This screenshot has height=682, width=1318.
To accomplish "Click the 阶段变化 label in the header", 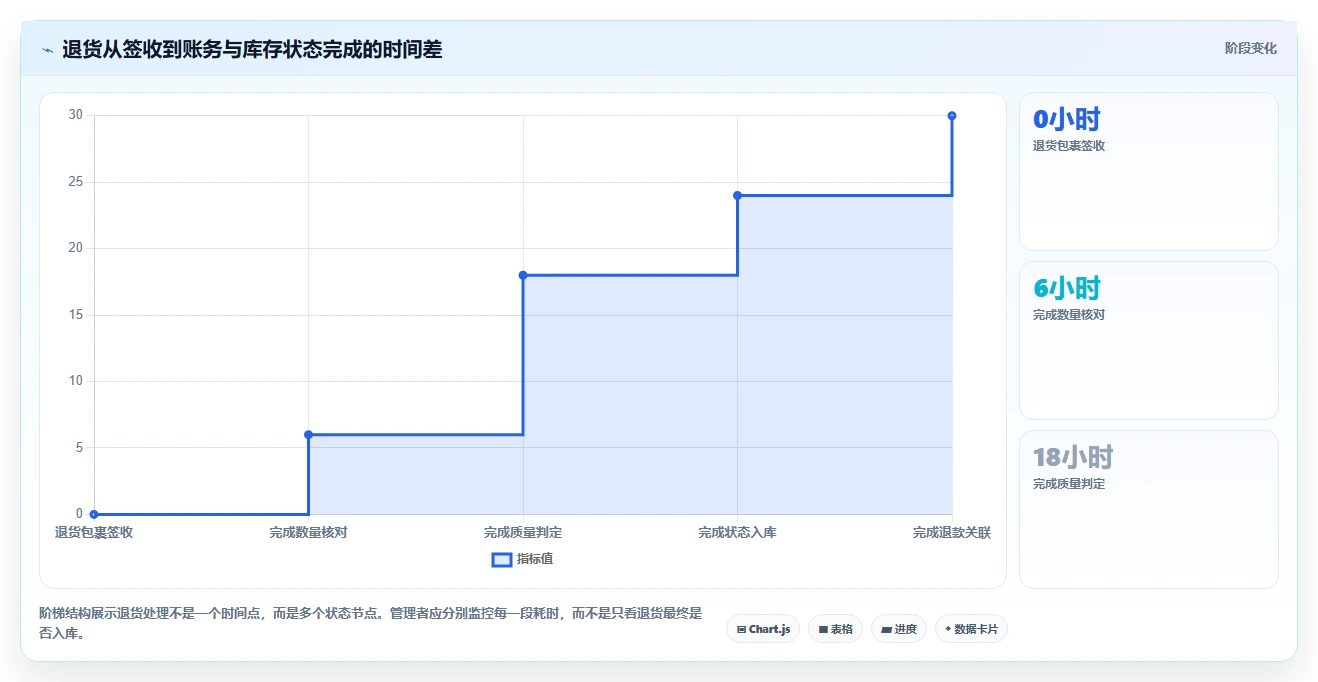I will coord(1250,48).
